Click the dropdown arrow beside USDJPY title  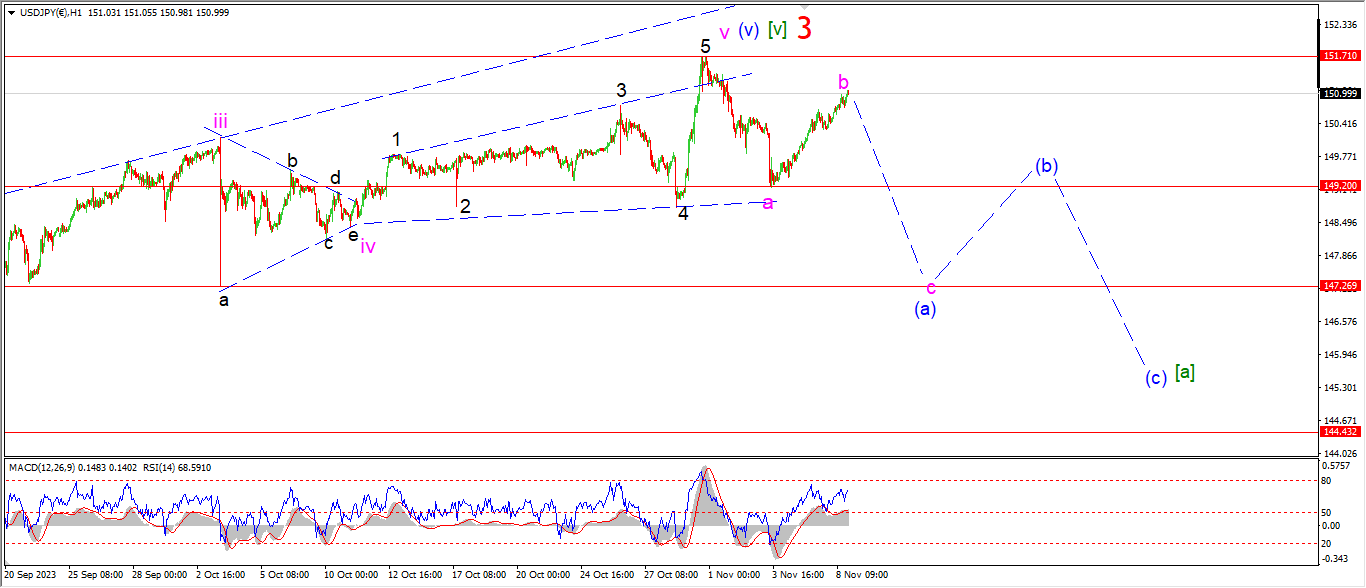[10, 11]
